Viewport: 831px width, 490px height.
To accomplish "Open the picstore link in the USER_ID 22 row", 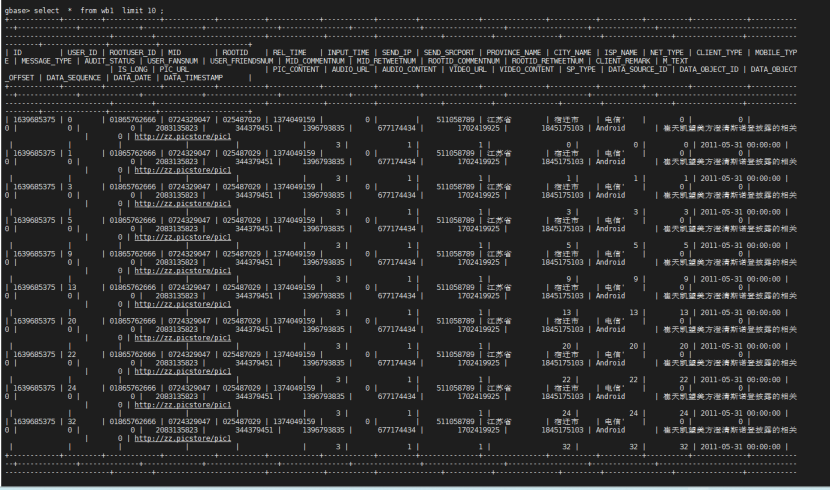I will [x=183, y=371].
